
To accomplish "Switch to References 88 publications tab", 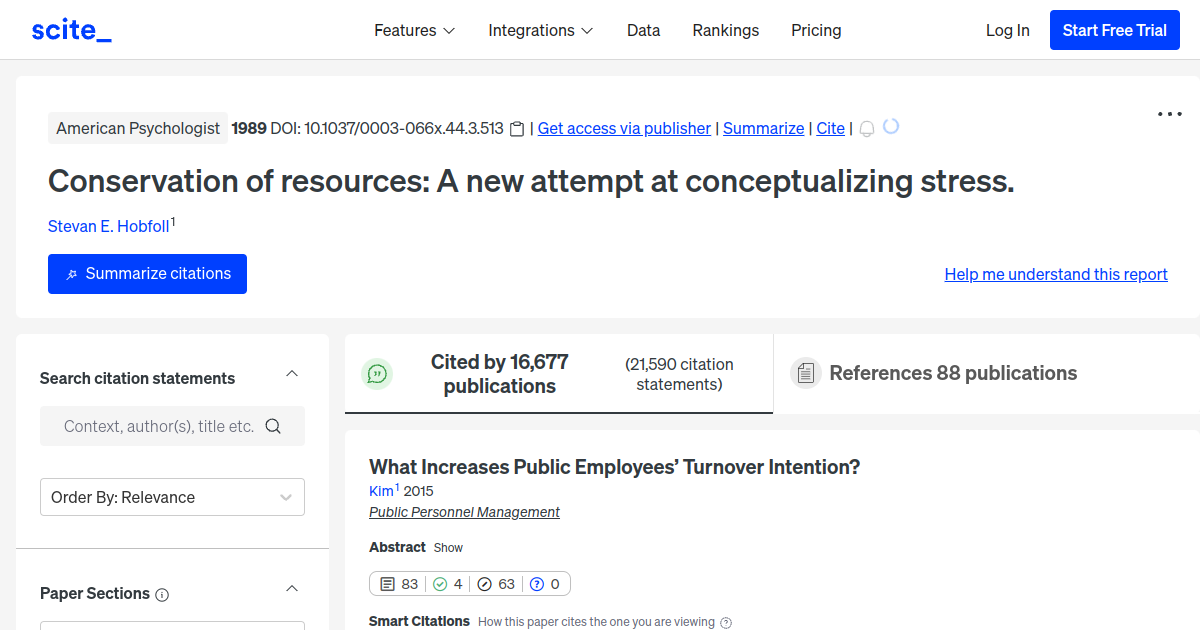I will [x=987, y=374].
